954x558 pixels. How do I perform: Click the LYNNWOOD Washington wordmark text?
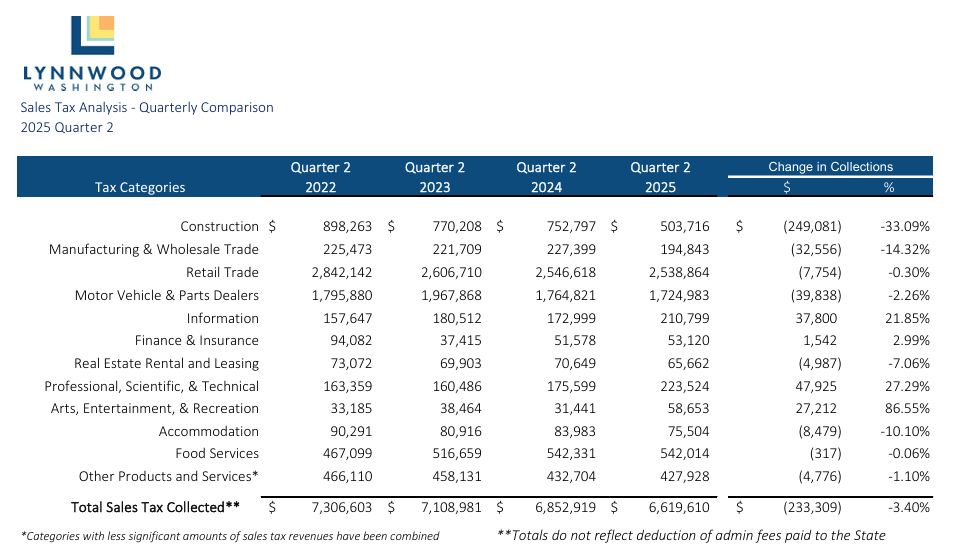(92, 76)
